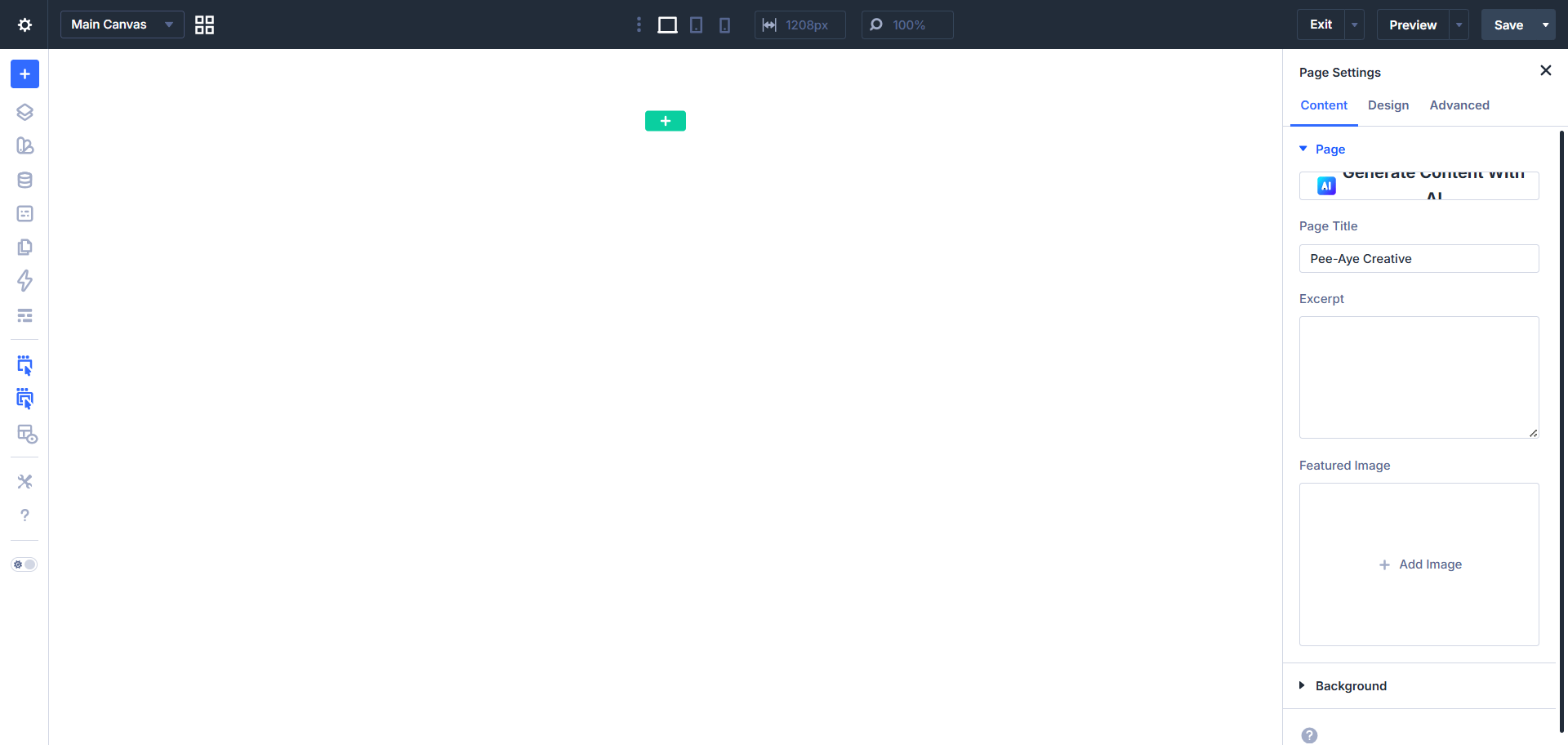Open the Main Canvas dropdown
Image resolution: width=1568 pixels, height=745 pixels.
coord(122,25)
